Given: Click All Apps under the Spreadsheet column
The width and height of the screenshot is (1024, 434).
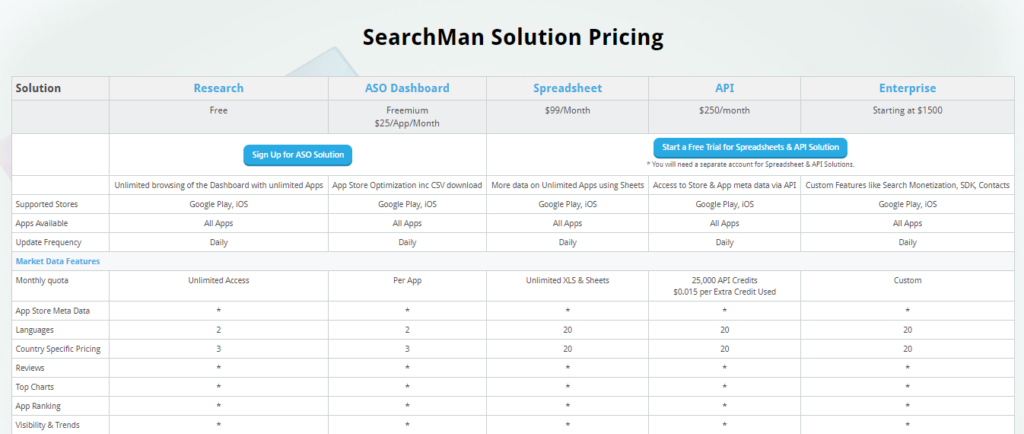Looking at the screenshot, I should (568, 223).
